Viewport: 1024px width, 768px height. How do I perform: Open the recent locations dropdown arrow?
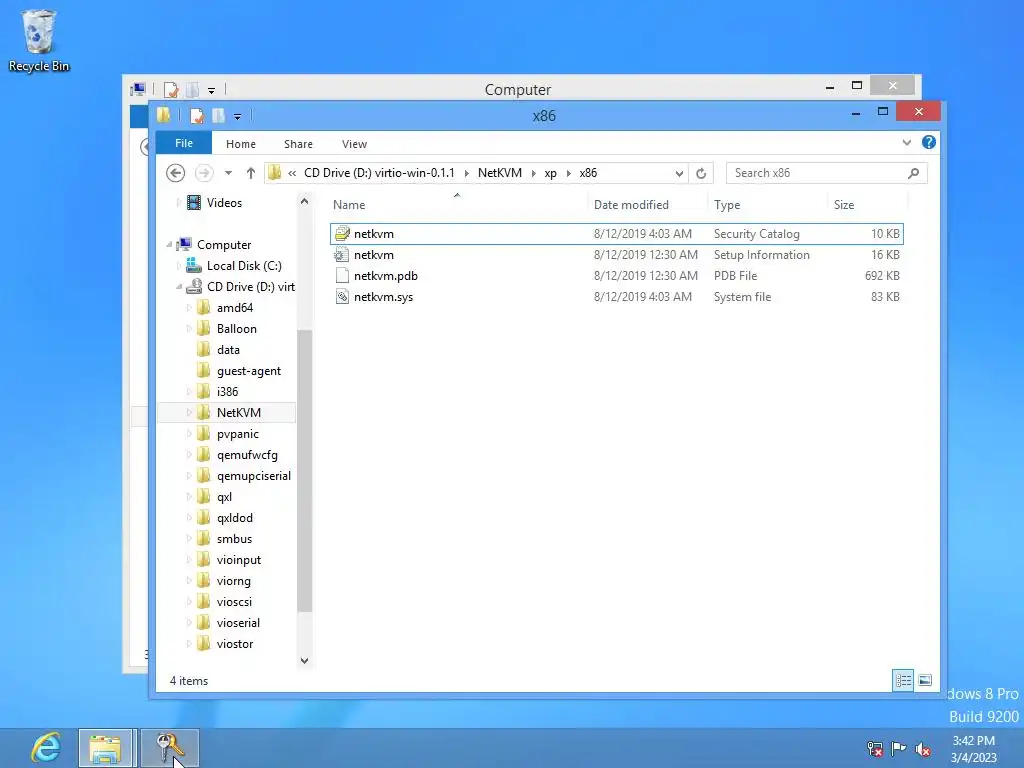coord(228,173)
